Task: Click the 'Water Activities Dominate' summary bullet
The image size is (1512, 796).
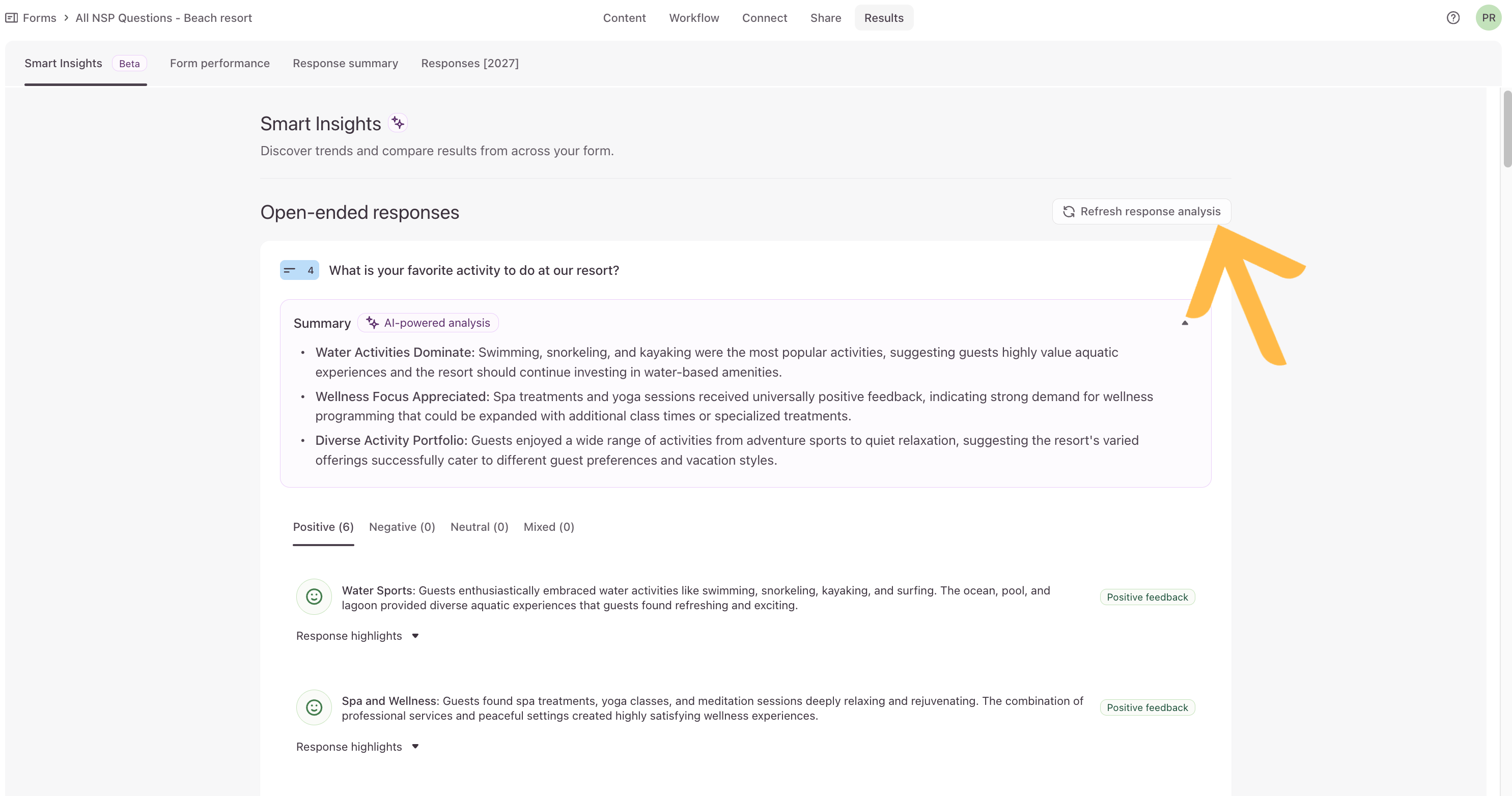Action: click(x=717, y=362)
